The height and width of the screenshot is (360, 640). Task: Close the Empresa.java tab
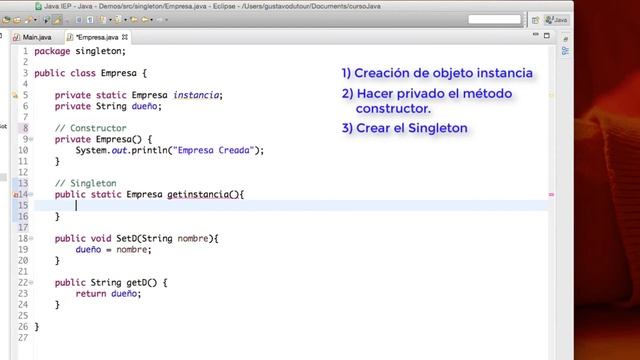pyautogui.click(x=125, y=37)
